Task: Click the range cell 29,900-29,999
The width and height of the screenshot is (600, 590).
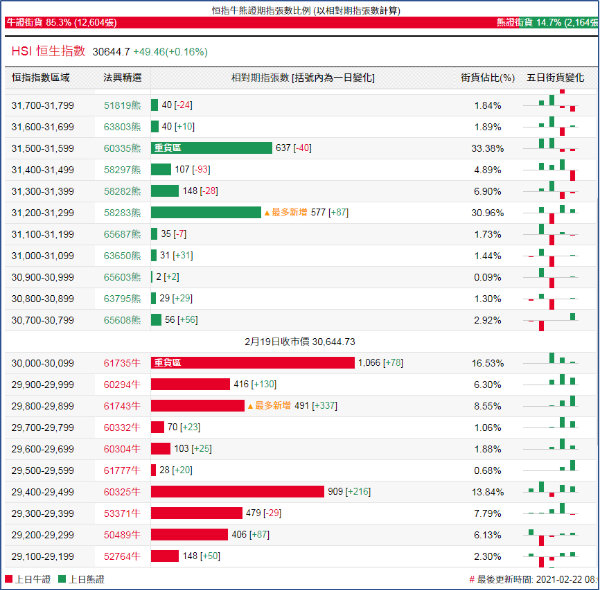Action: click(x=43, y=385)
